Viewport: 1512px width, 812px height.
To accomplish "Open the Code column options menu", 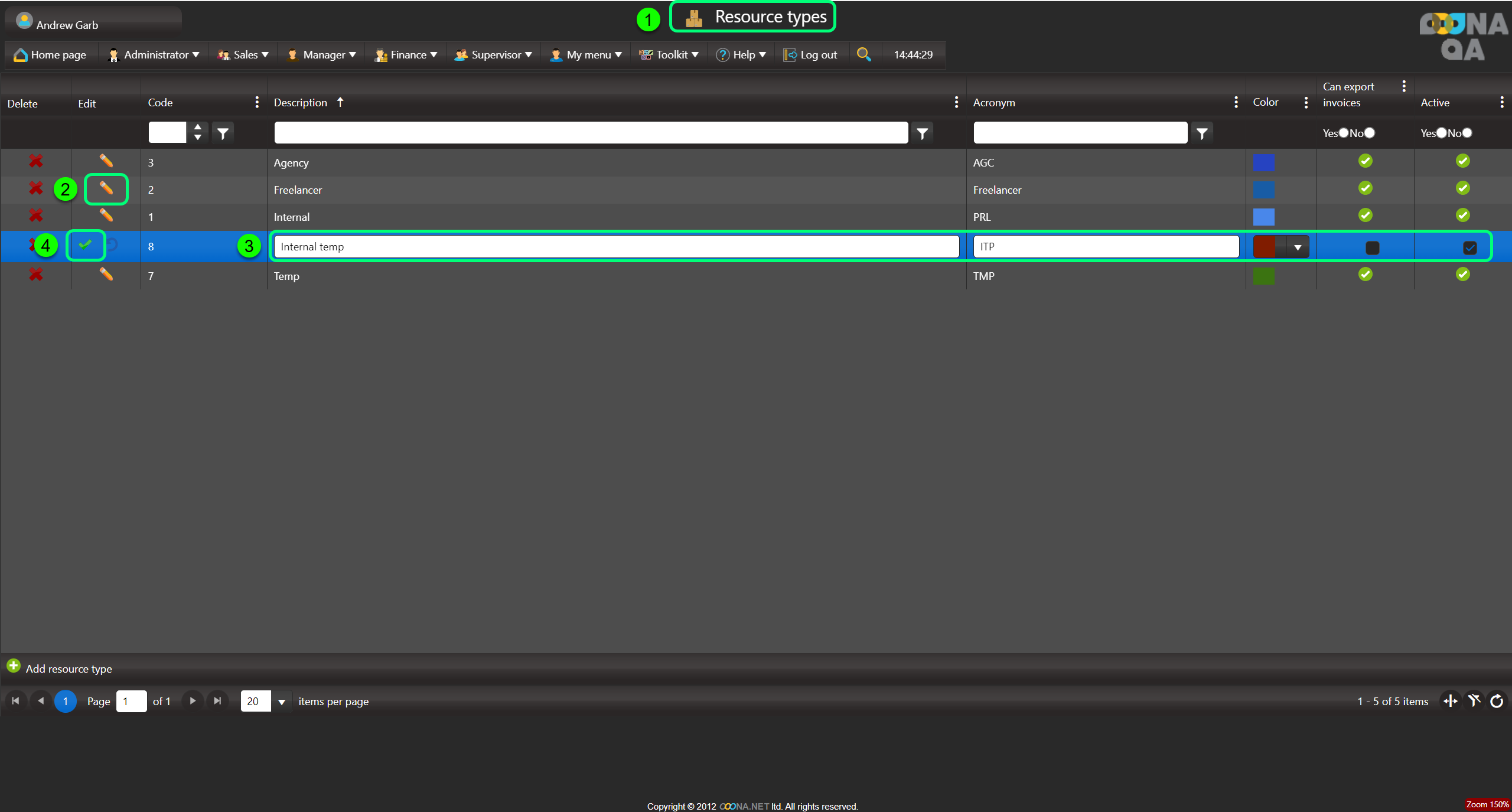I will (x=256, y=102).
